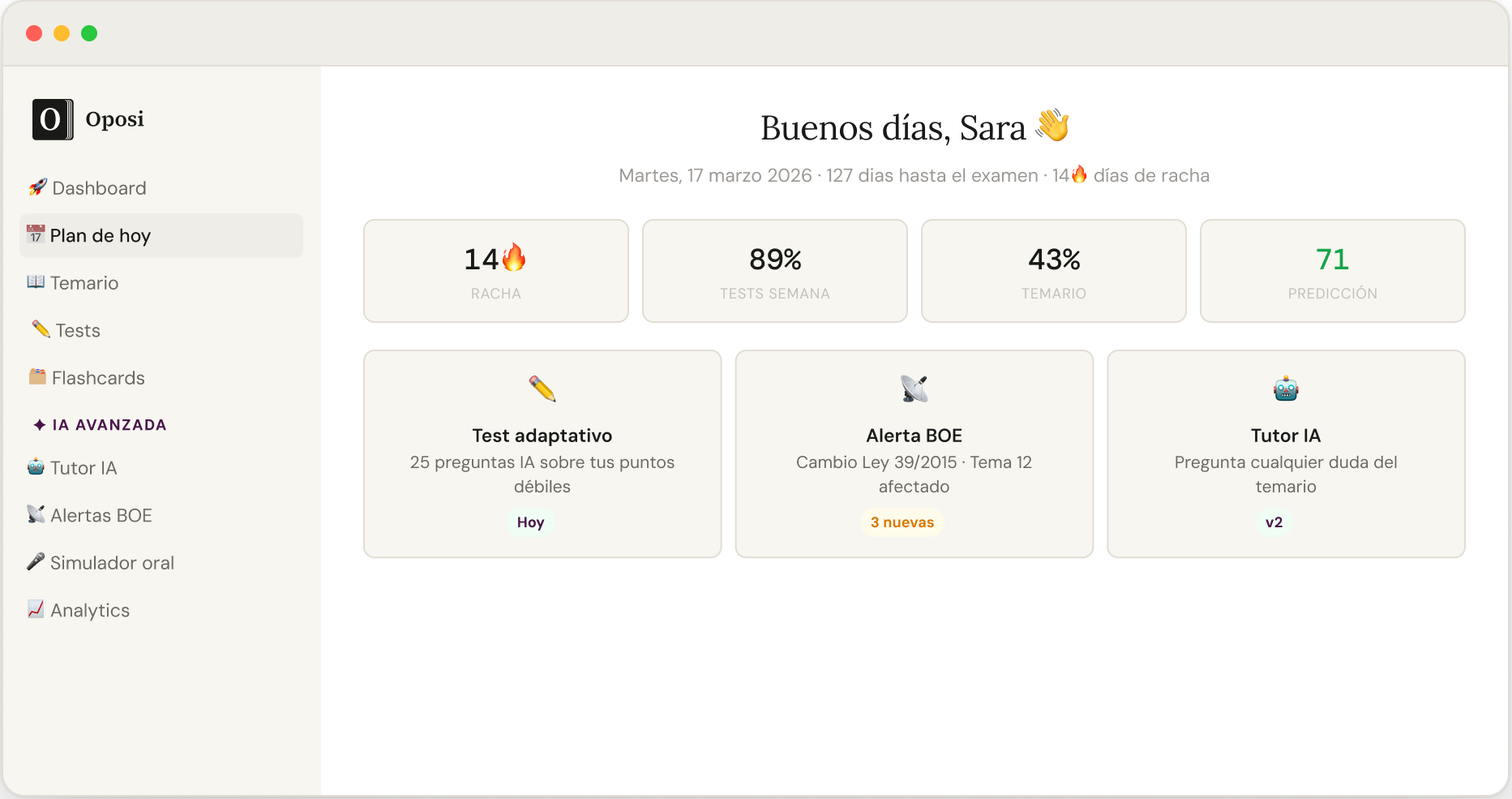Switch to the Analytics section
The height and width of the screenshot is (799, 1512).
click(89, 609)
